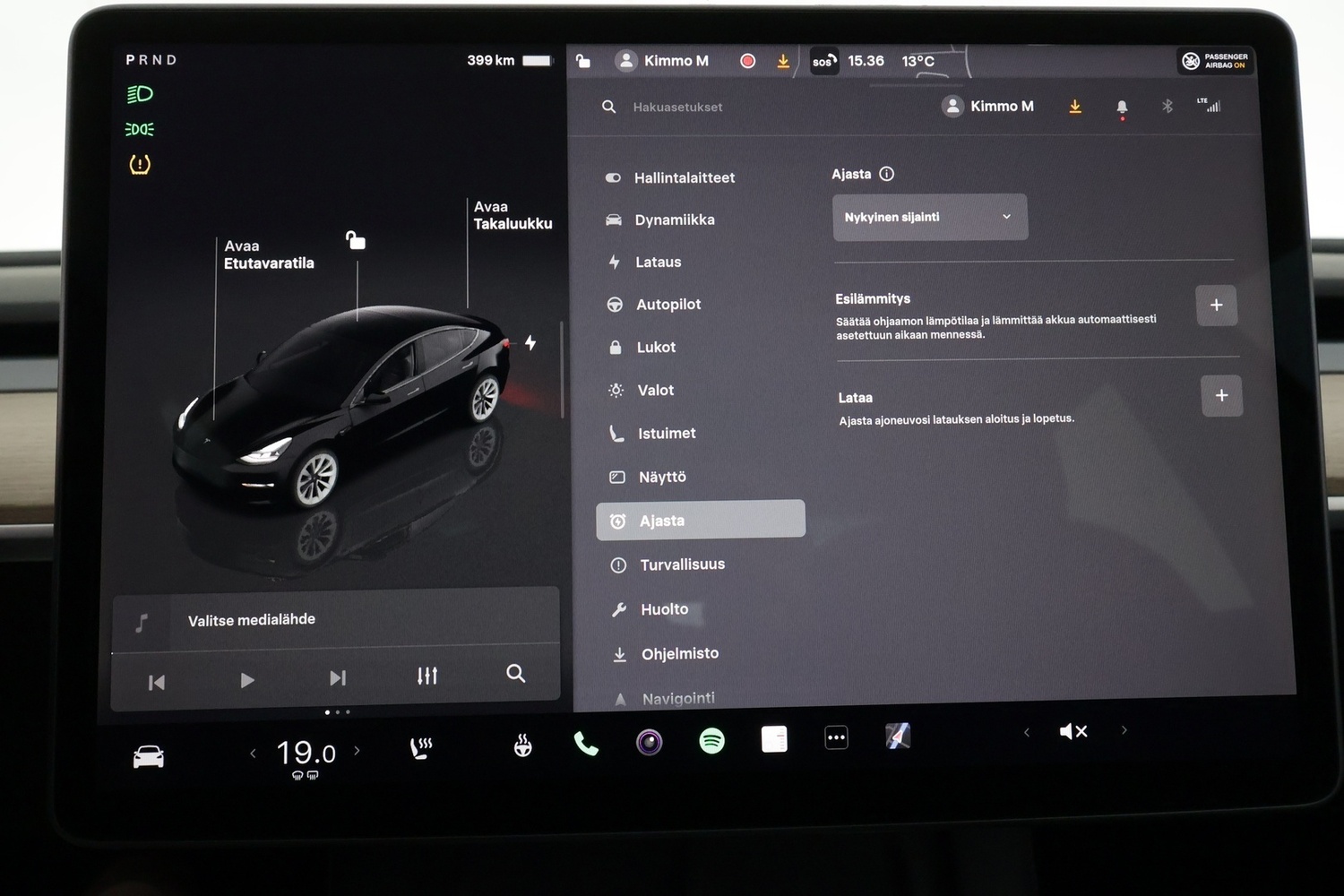The image size is (1344, 896).
Task: Tap the unlock padlock above the car
Action: pos(356,240)
